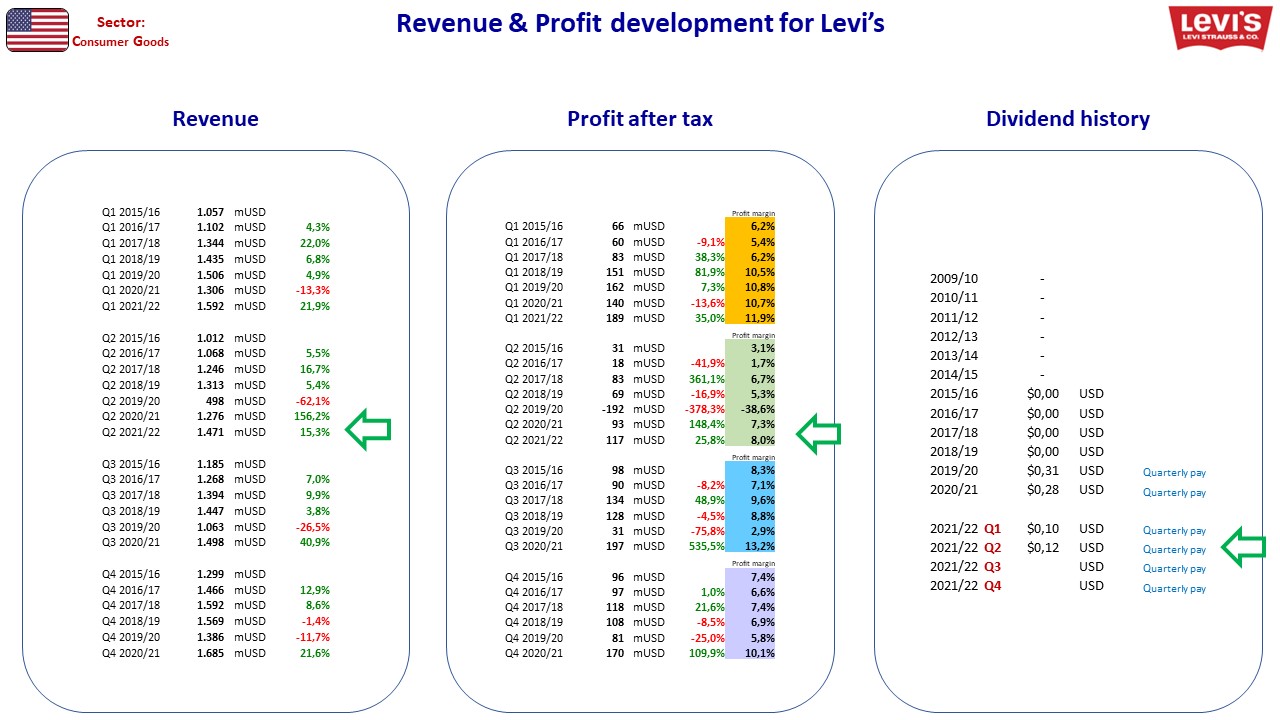Select the 'Revenue' panel heading
This screenshot has height=720, width=1280.
coord(215,119)
